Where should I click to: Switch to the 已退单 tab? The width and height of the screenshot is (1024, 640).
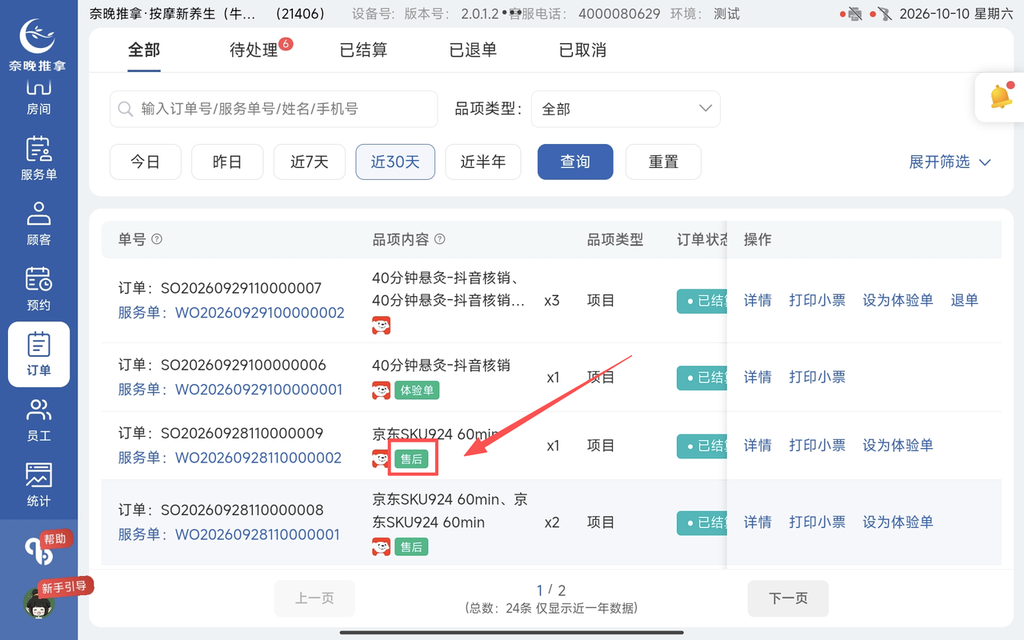coord(473,50)
